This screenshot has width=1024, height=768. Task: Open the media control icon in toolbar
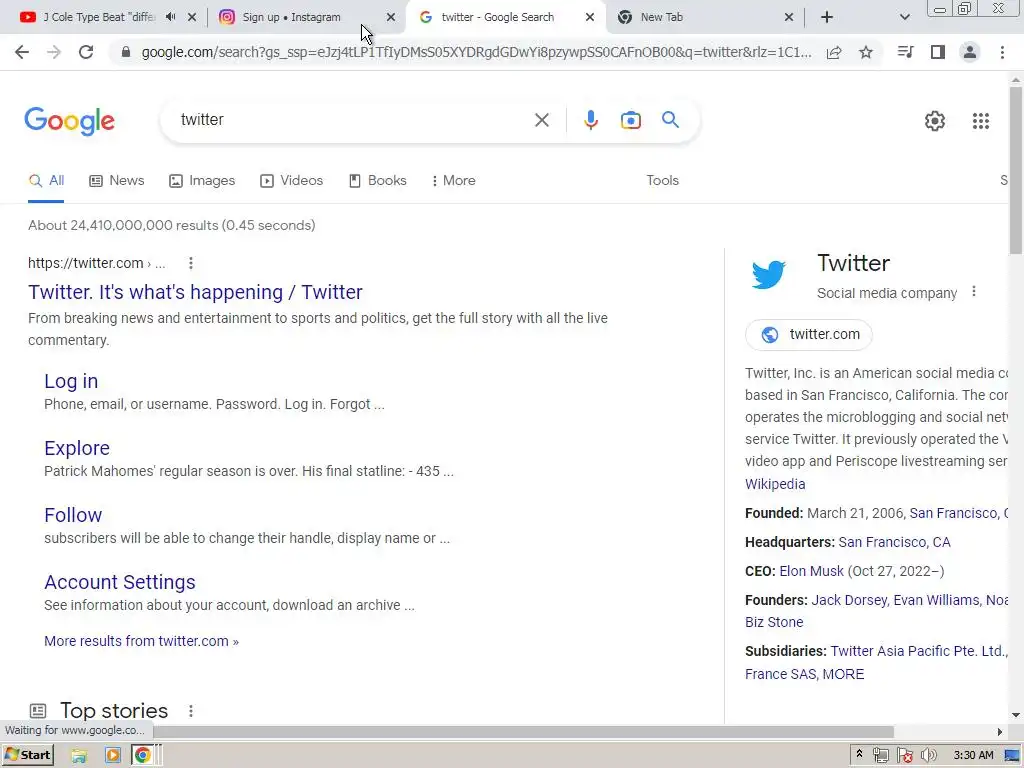[x=905, y=52]
